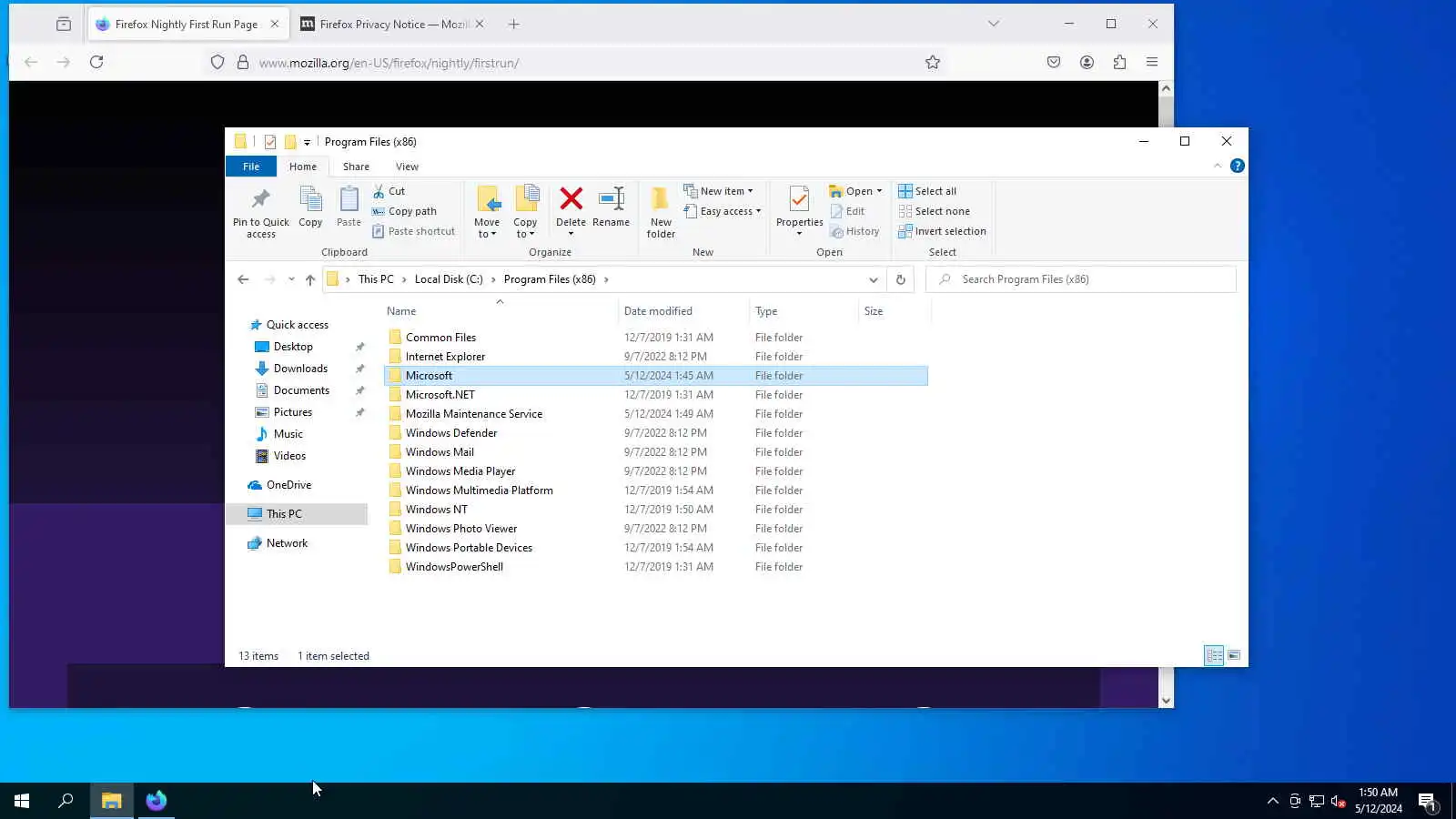Open taskbar Search magnifier
The height and width of the screenshot is (819, 1456).
point(66,801)
